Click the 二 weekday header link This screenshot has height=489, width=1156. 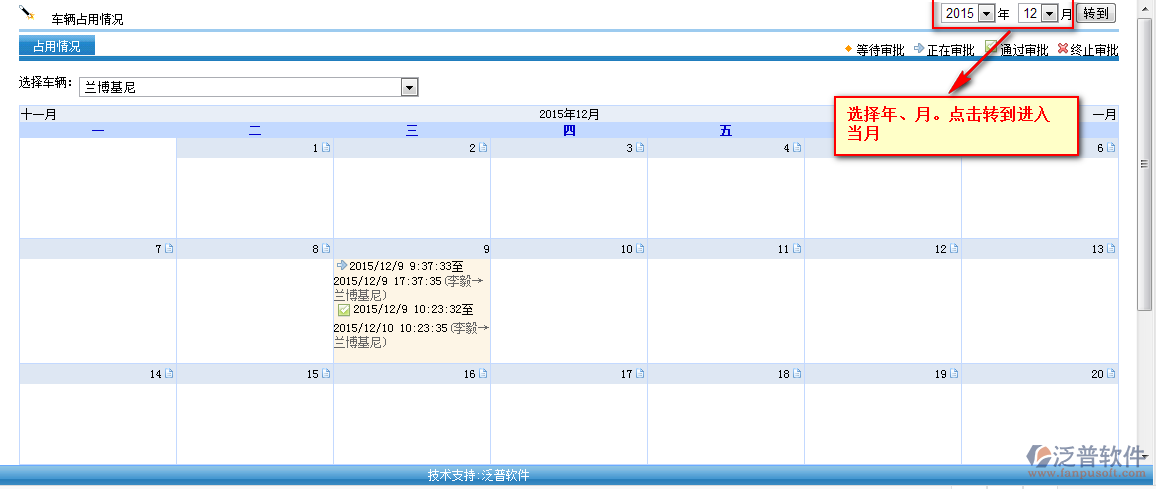(x=255, y=131)
